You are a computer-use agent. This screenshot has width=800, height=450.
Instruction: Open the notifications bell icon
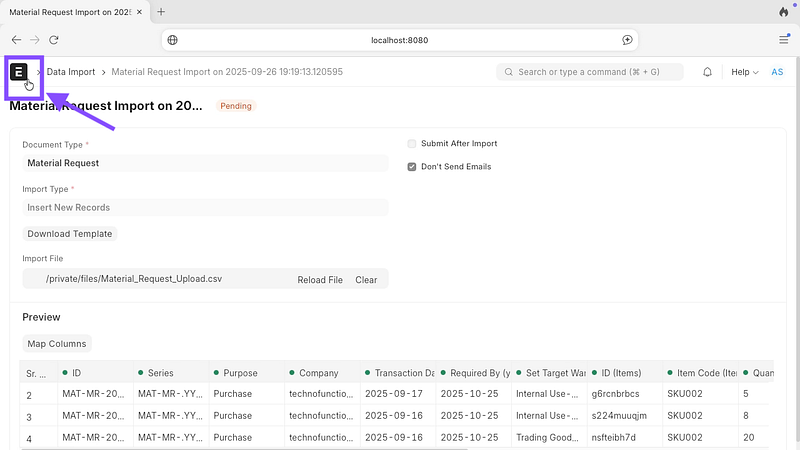click(x=707, y=72)
